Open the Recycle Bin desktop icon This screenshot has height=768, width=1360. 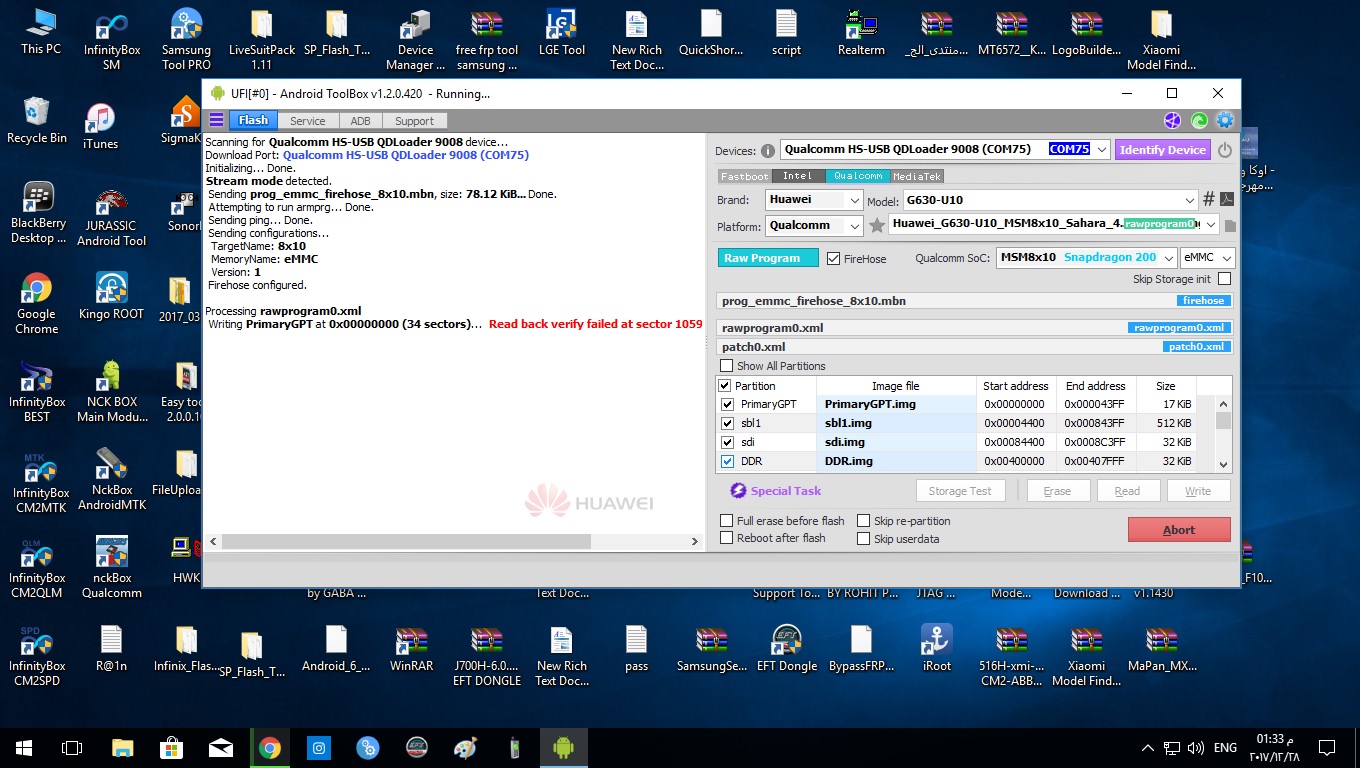click(x=37, y=120)
